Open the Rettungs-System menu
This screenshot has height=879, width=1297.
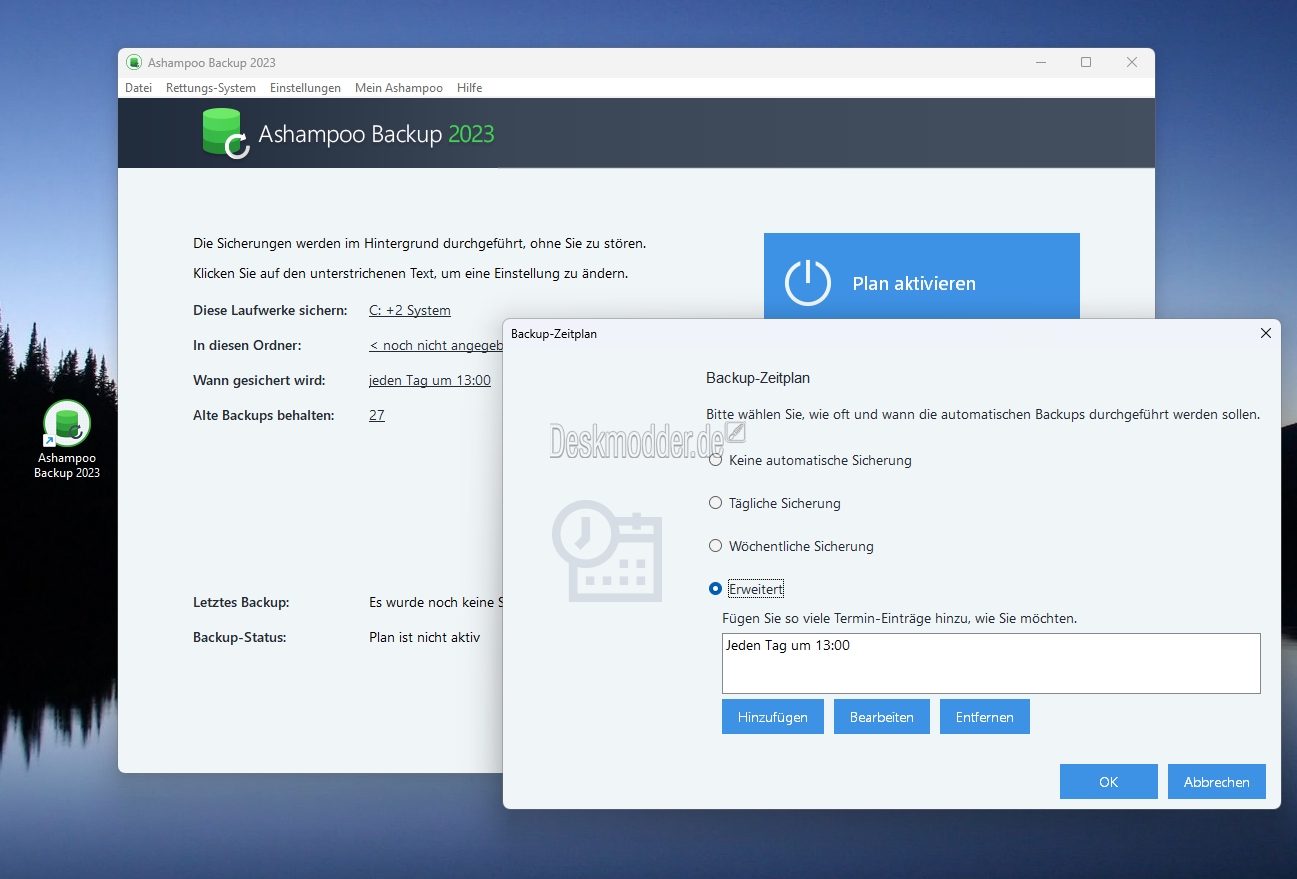coord(211,88)
